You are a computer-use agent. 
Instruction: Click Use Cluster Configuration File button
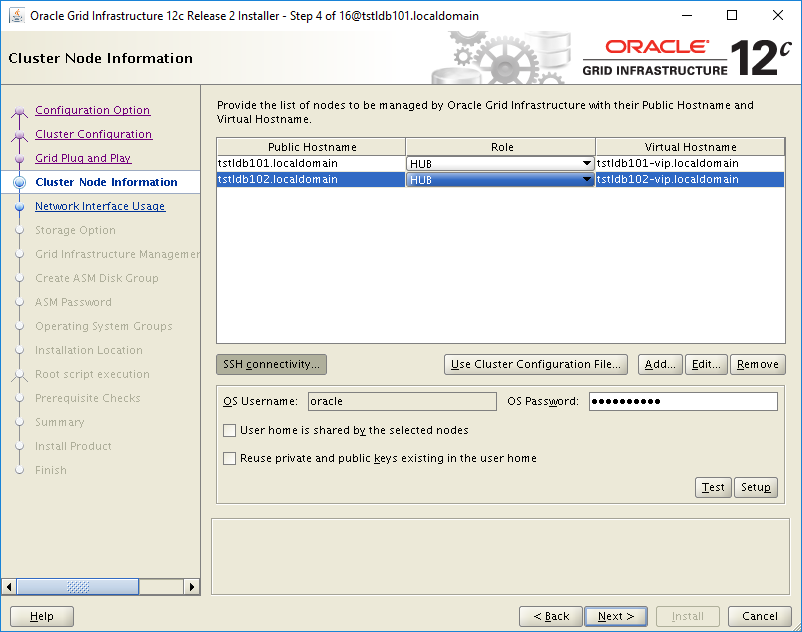(536, 364)
